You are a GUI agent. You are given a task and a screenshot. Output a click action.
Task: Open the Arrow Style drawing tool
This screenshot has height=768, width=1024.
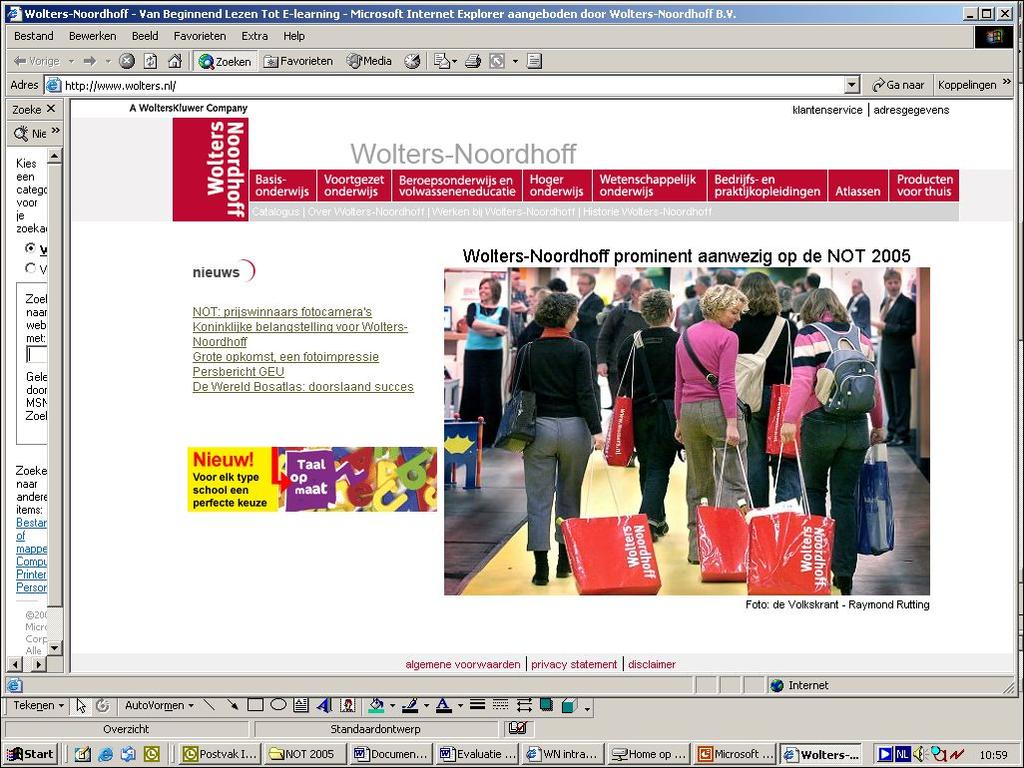pyautogui.click(x=524, y=705)
